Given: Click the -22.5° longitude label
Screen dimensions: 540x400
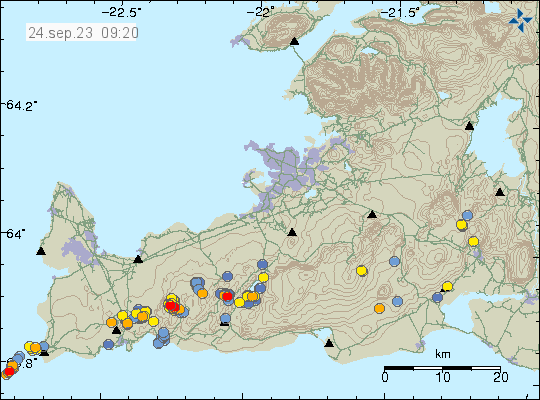Looking at the screenshot, I should (122, 13).
